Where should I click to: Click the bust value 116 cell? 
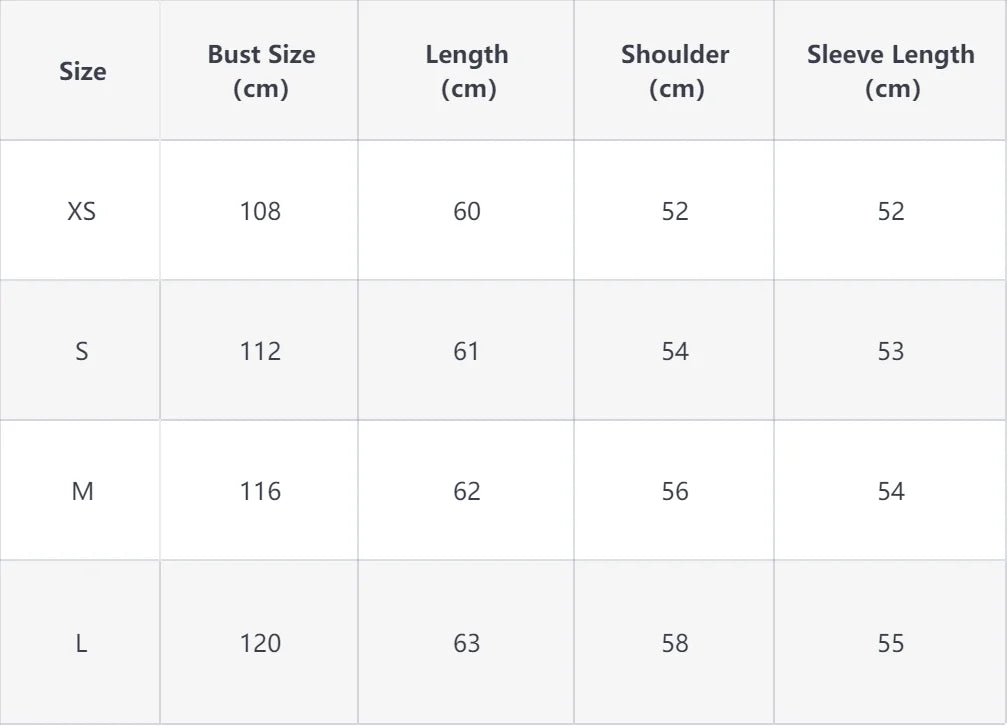coord(260,491)
